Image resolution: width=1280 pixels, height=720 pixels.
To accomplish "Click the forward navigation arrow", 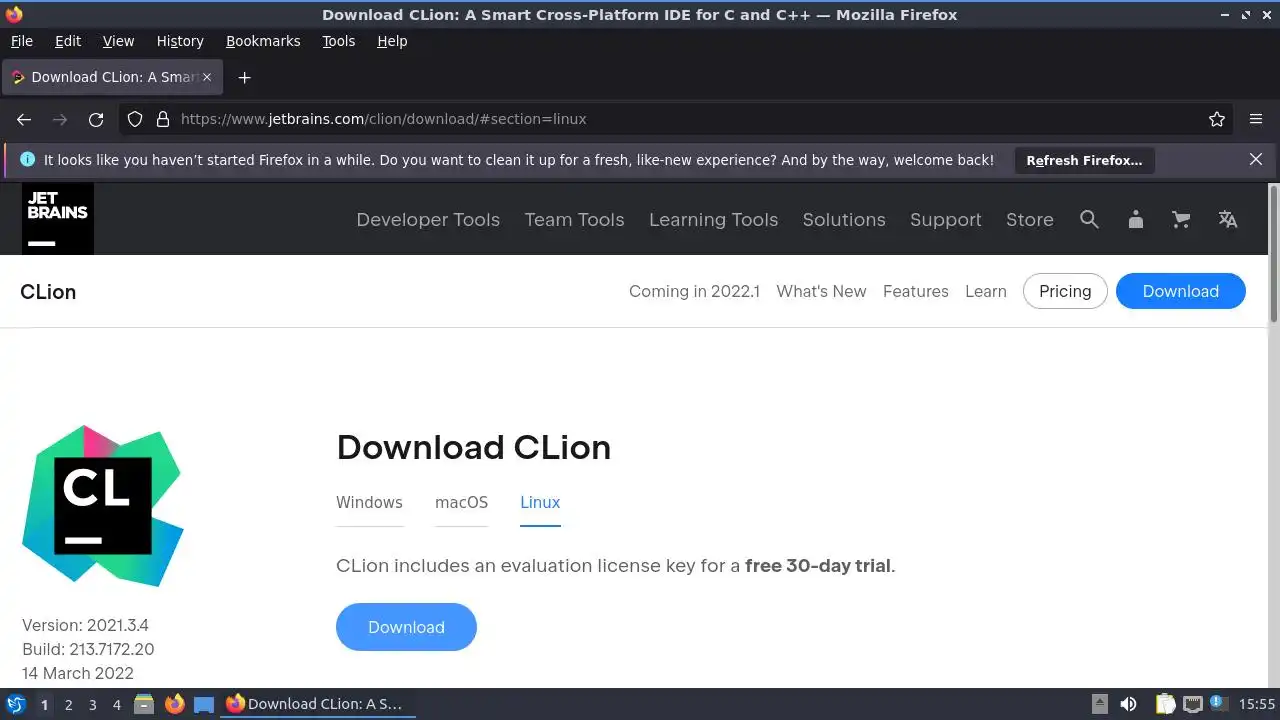I will 60,119.
